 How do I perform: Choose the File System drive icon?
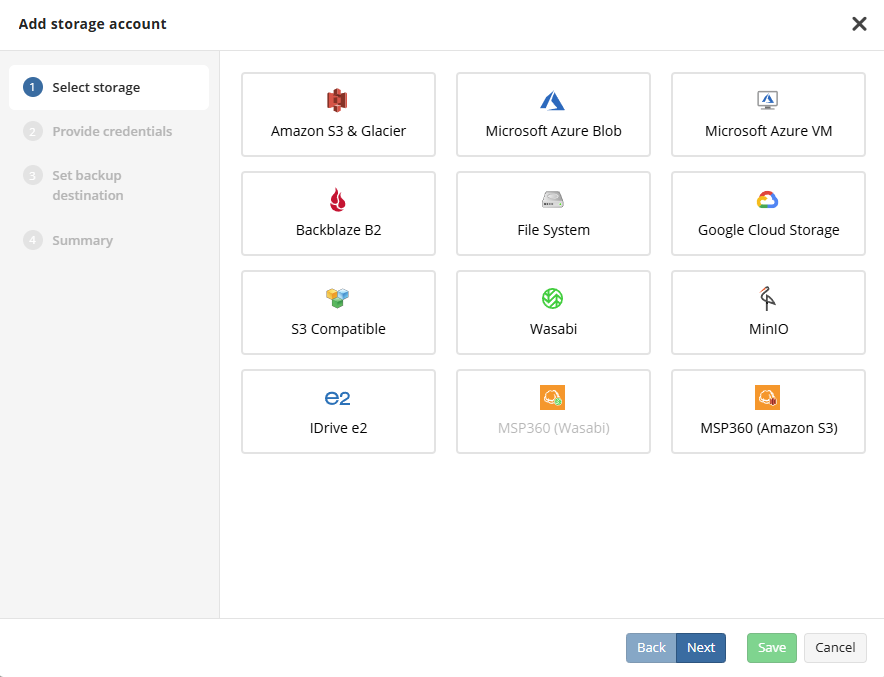pyautogui.click(x=553, y=199)
